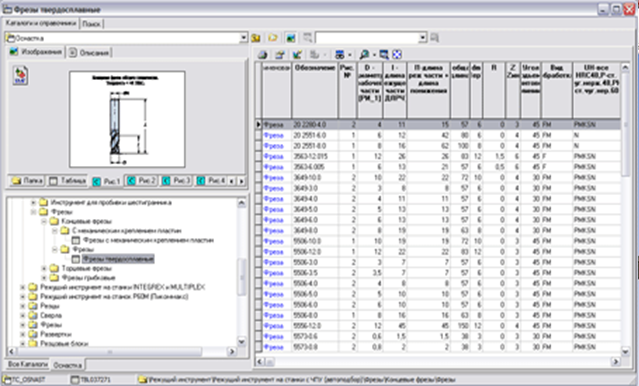The height and width of the screenshot is (386, 639).
Task: Click table icon of Фрезы твердосплавные node
Action: coord(76,259)
